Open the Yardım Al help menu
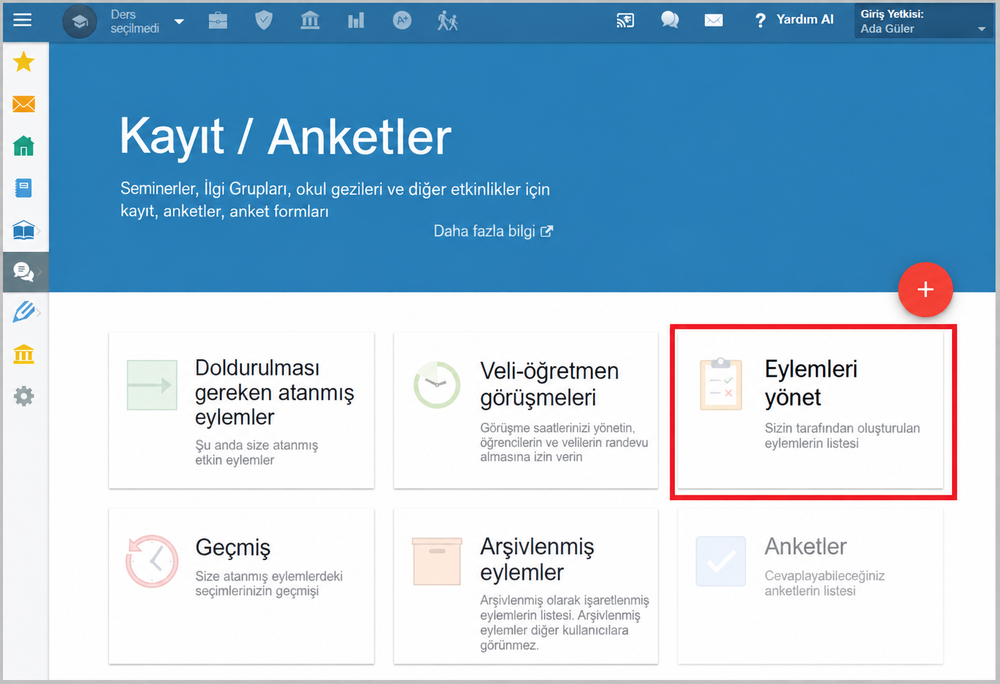The image size is (1000, 684). click(x=794, y=20)
